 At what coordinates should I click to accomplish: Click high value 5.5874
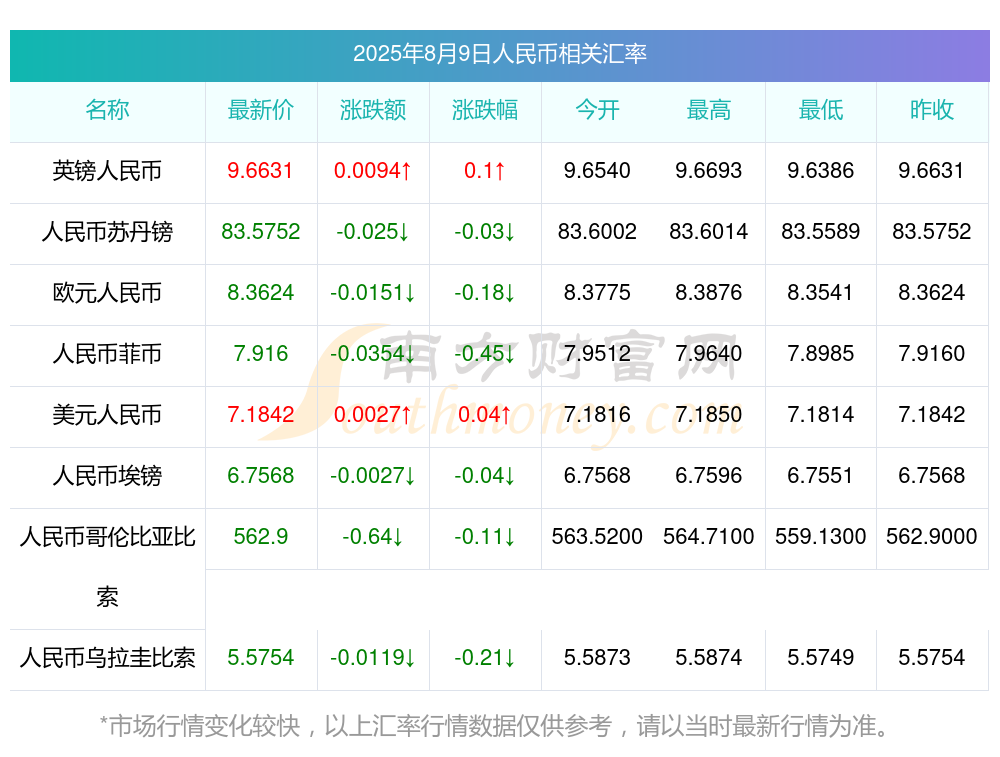(x=709, y=658)
